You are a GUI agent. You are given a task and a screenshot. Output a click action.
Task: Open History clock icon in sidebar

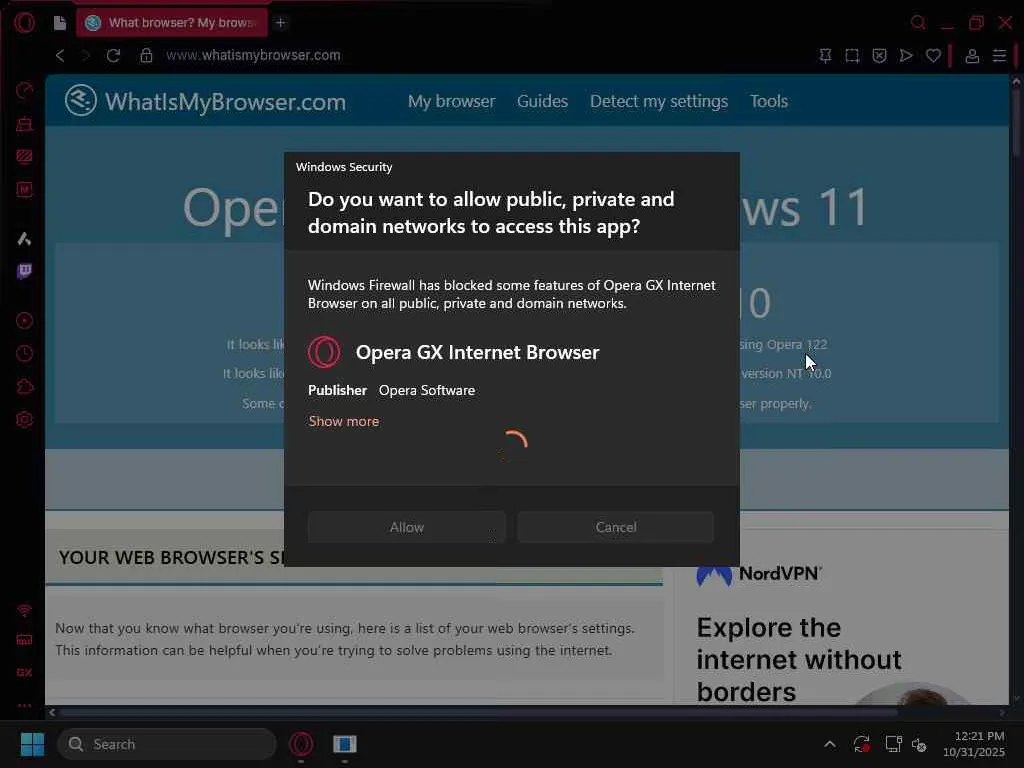(24, 354)
